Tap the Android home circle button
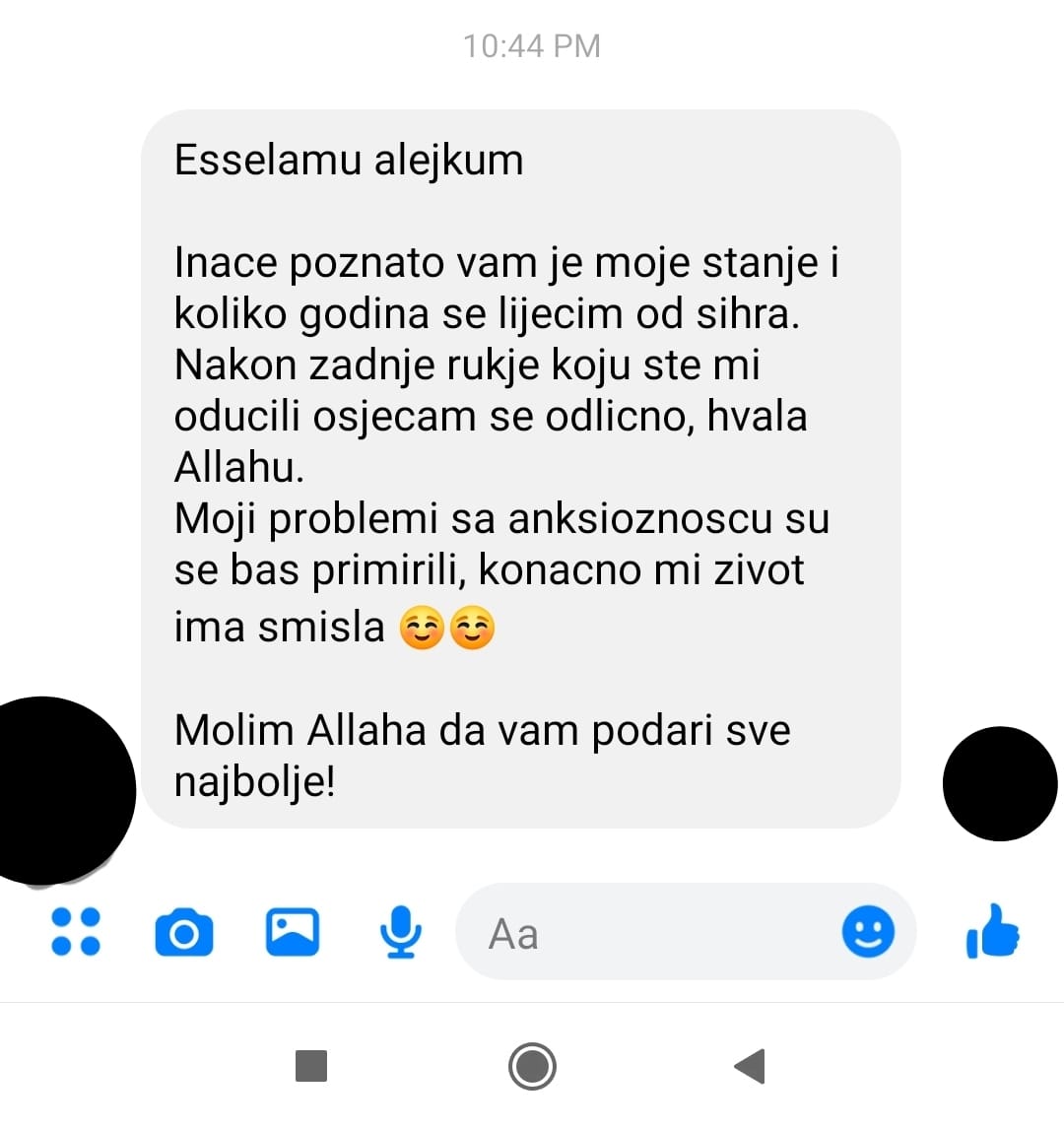This screenshot has width=1064, height=1130. [x=532, y=1066]
